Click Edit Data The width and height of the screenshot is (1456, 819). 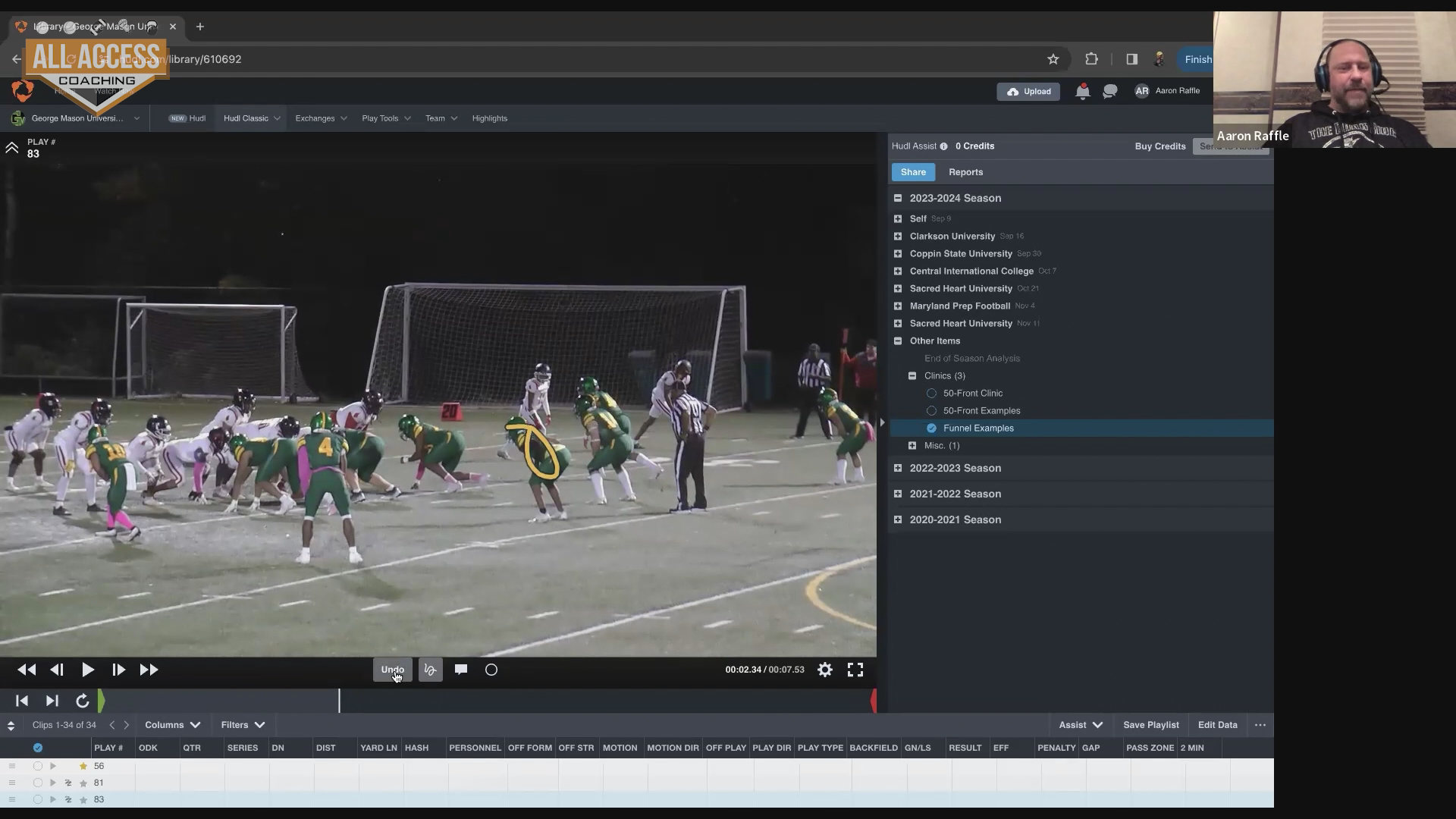point(1217,725)
